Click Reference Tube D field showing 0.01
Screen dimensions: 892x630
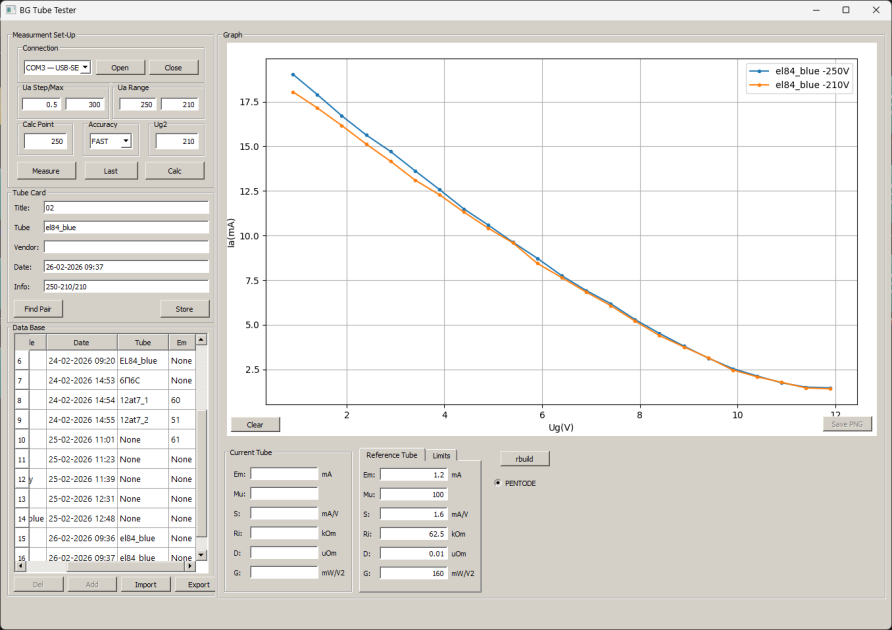[414, 553]
